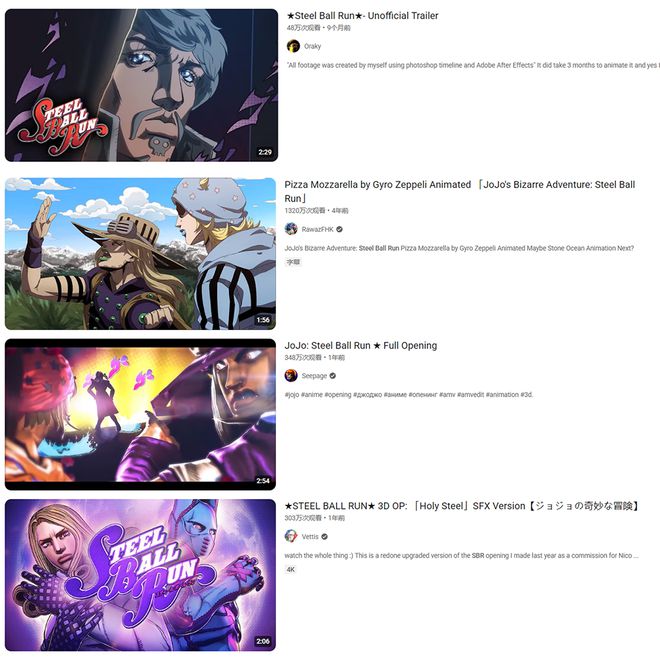Image resolution: width=660 pixels, height=660 pixels.
Task: Play the Full Opening video thumbnail
Action: click(141, 414)
